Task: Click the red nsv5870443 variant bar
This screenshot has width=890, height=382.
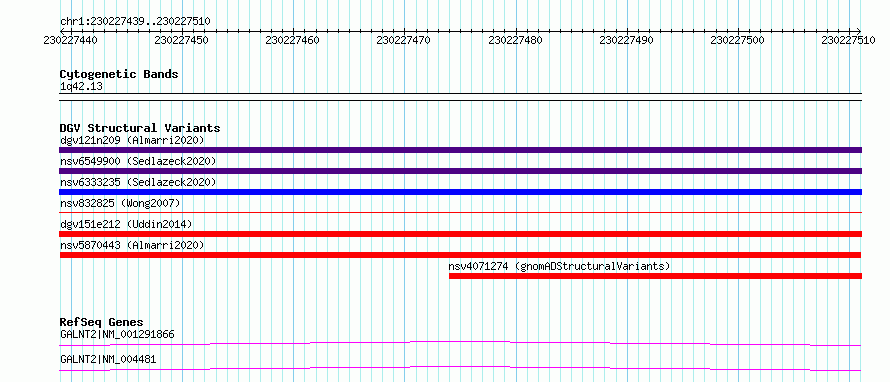Action: 460,255
